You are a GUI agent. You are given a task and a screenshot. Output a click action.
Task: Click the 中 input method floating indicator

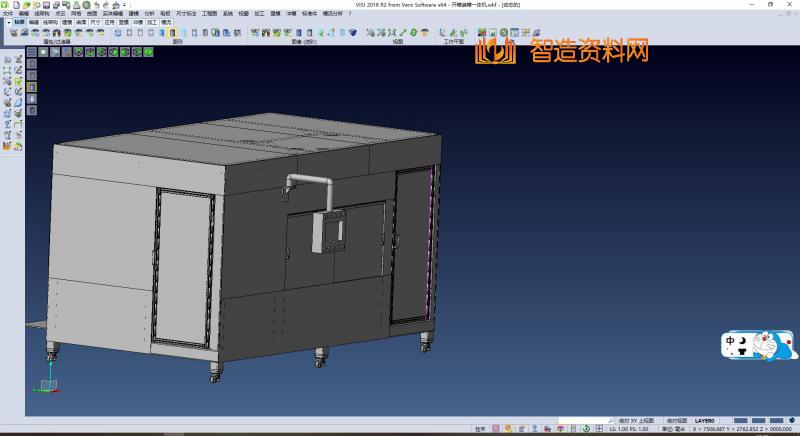(x=731, y=340)
